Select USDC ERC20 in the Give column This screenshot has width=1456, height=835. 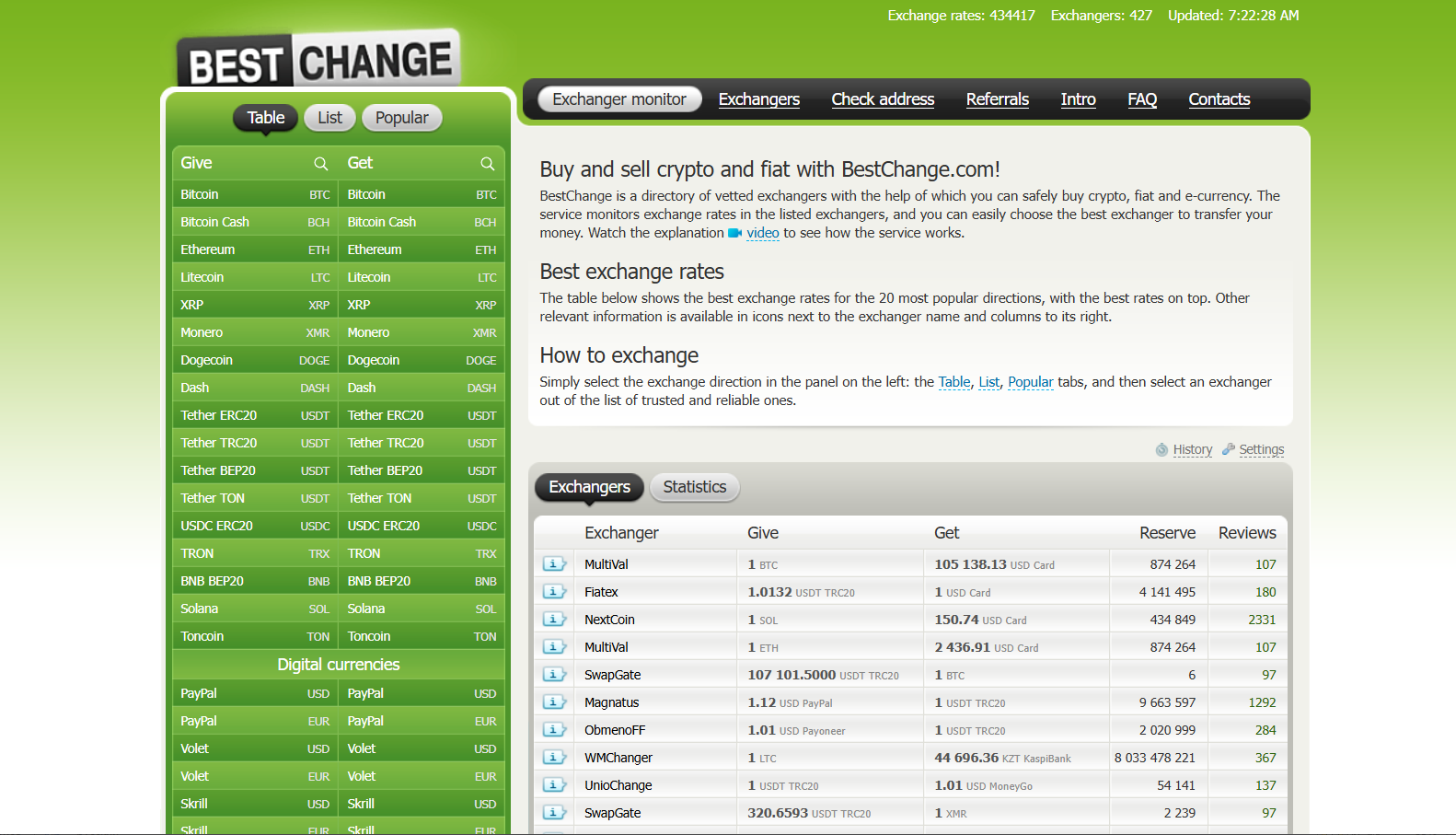coord(255,526)
